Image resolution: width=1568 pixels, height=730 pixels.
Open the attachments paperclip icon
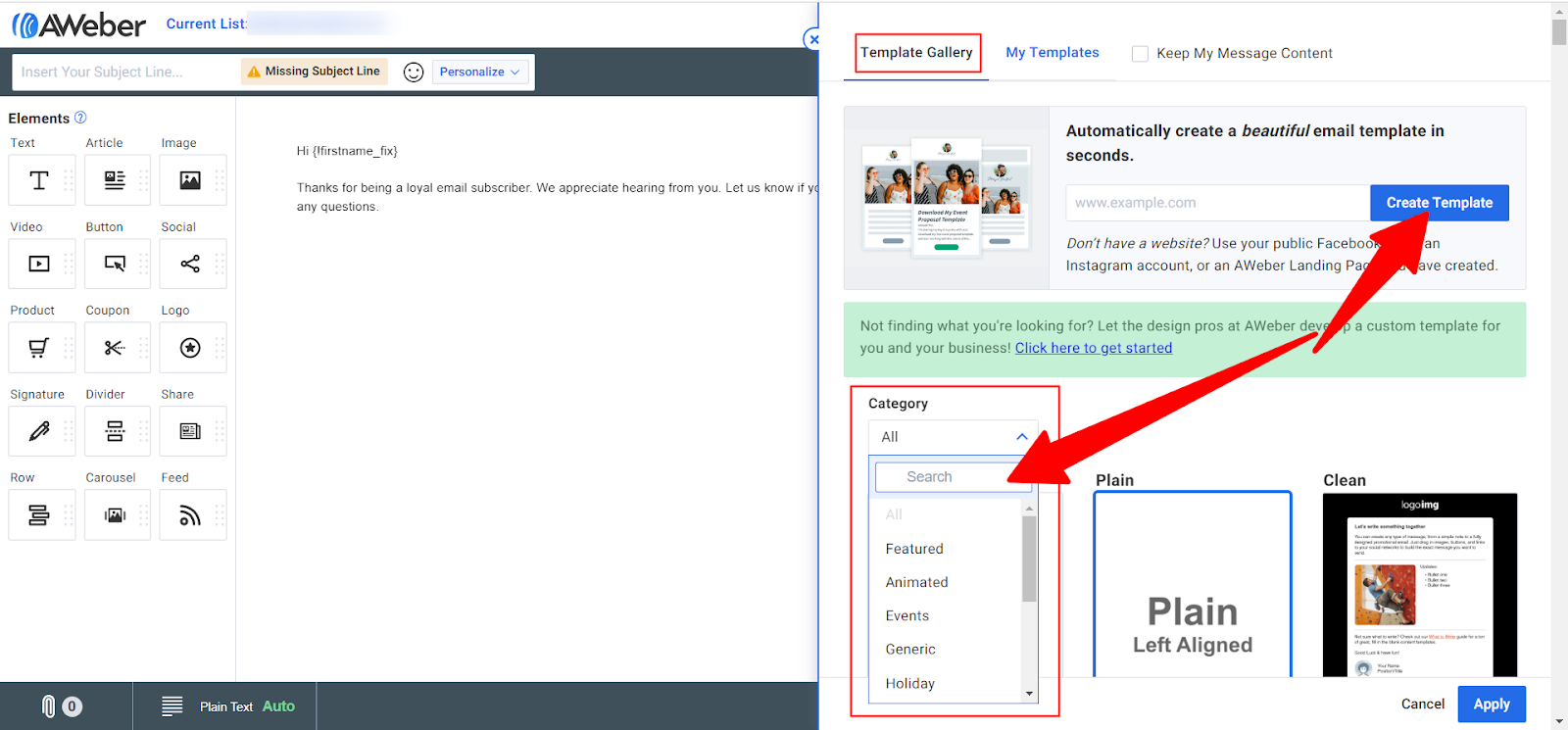pyautogui.click(x=49, y=706)
